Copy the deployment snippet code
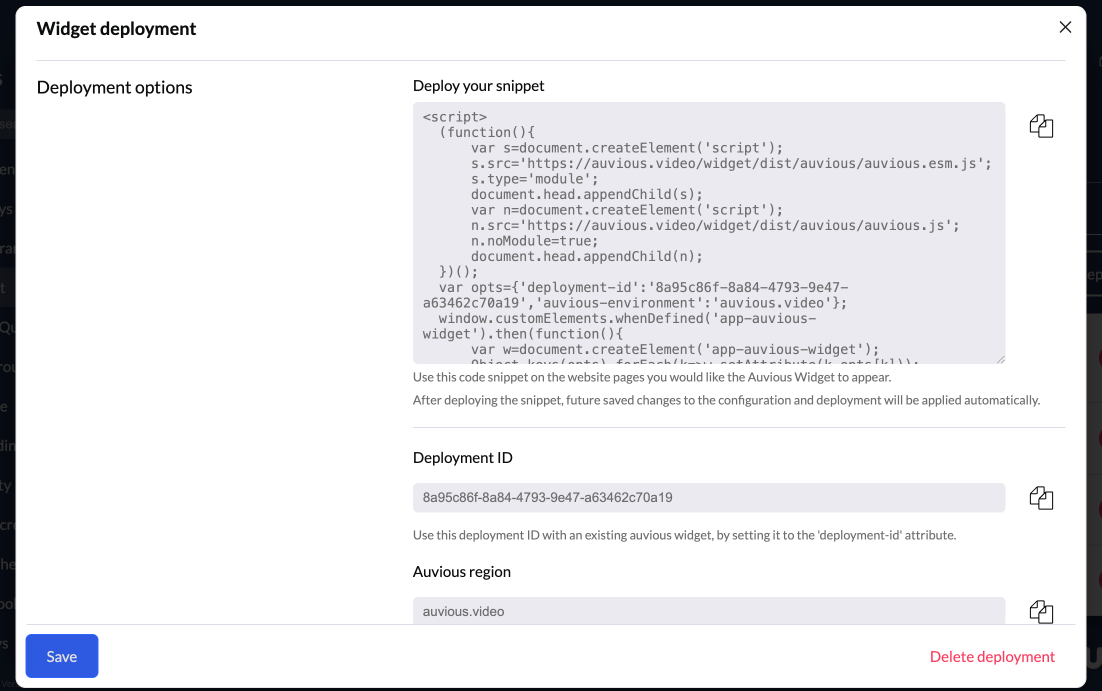This screenshot has width=1102, height=691. click(1041, 126)
